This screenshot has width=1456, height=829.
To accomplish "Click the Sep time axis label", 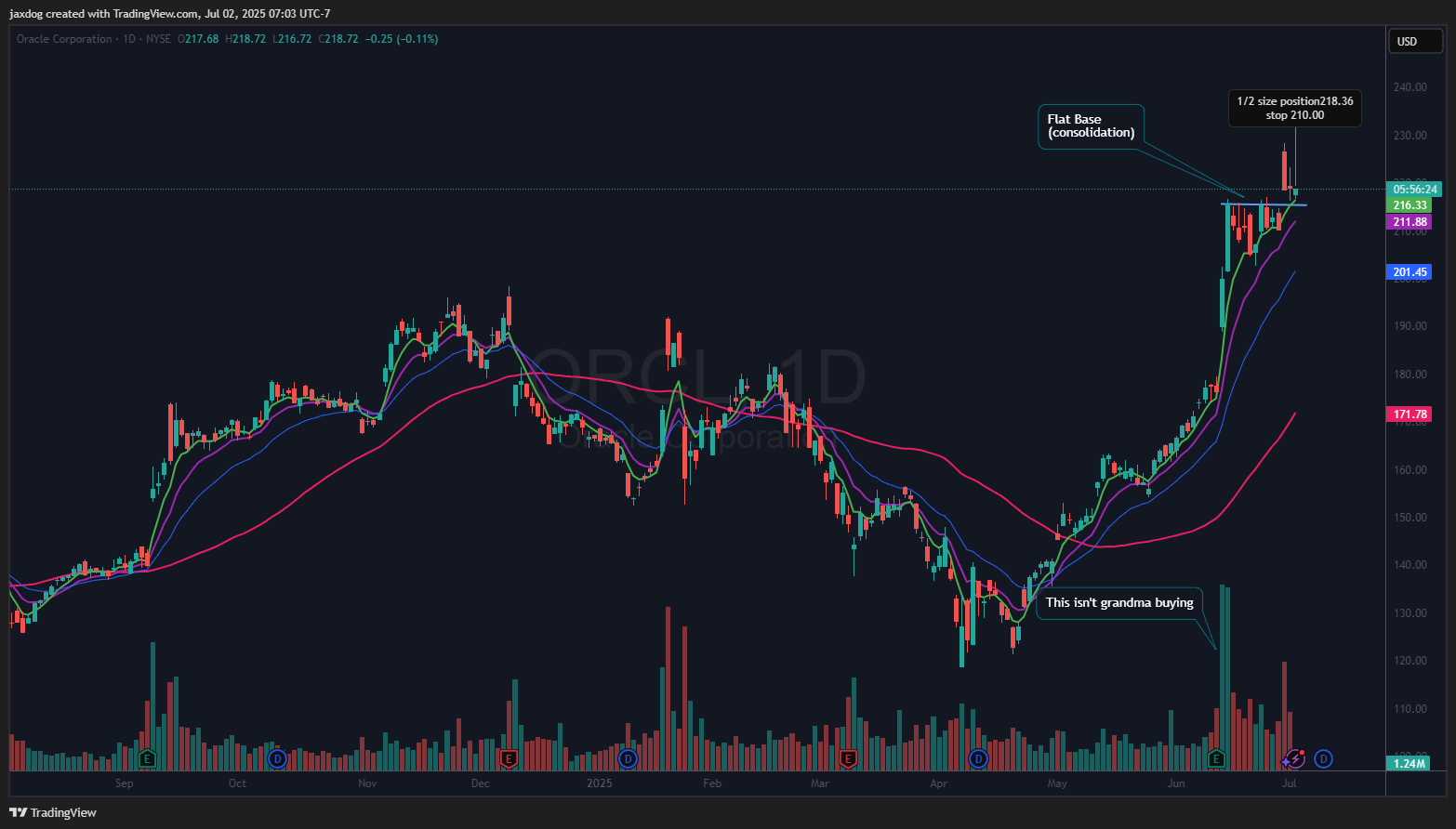I will click(125, 783).
